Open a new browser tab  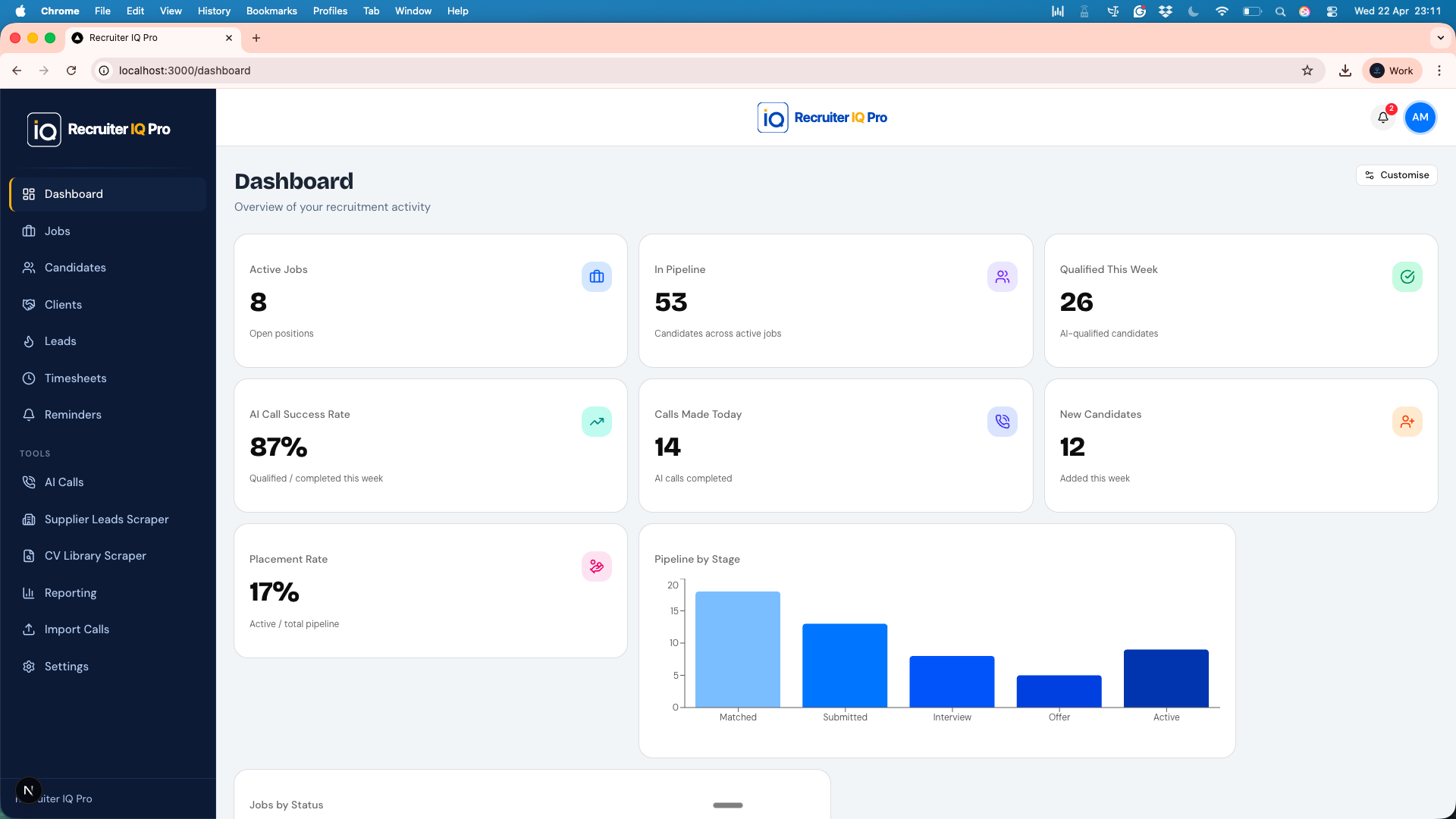pyautogui.click(x=256, y=38)
